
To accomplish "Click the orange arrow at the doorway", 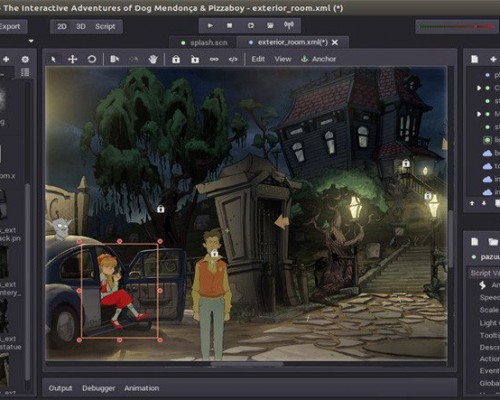I will 282,222.
